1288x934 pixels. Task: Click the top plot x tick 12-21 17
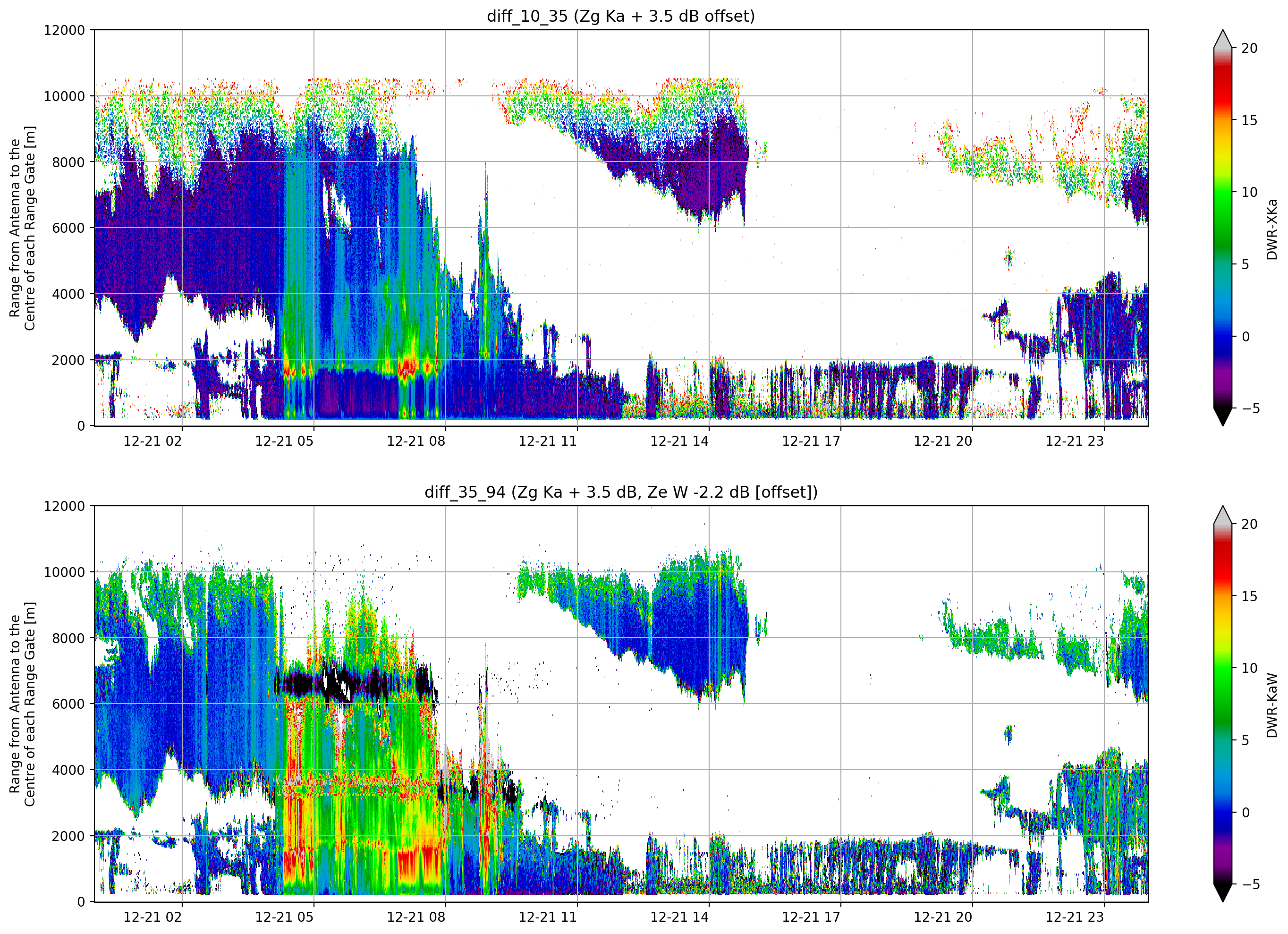(x=812, y=442)
